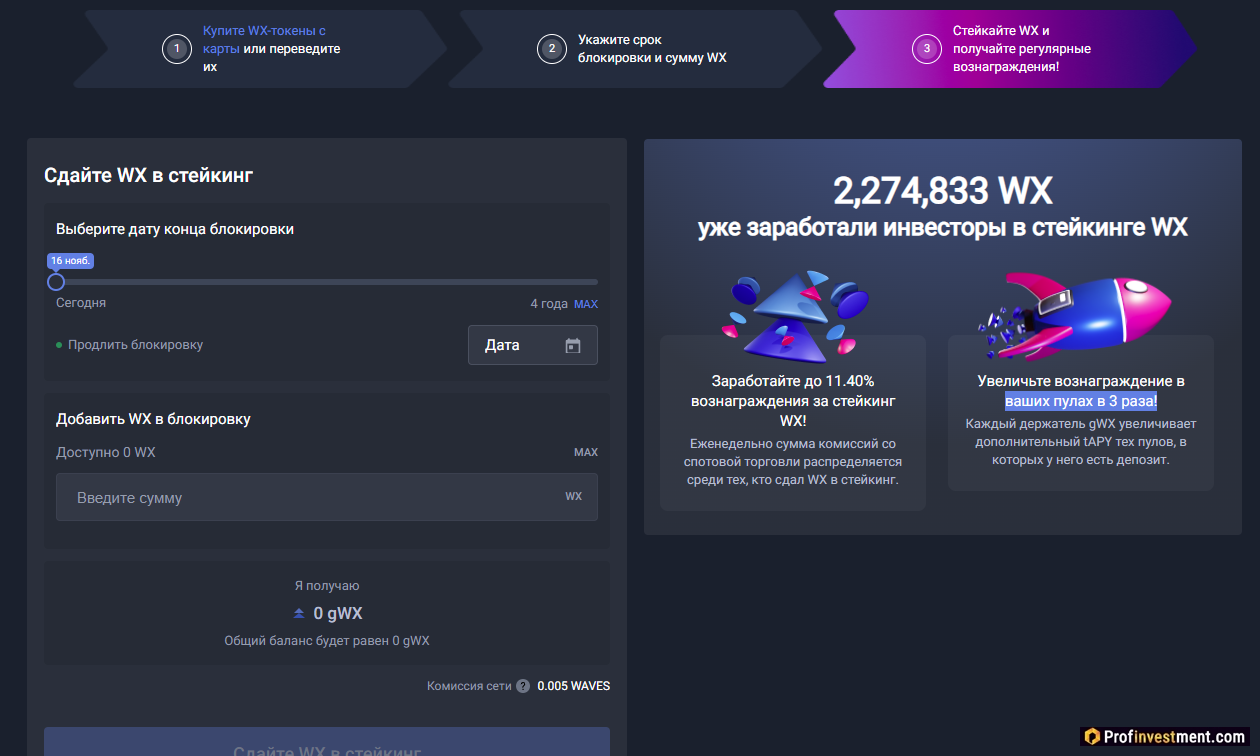Open 'Купите WX-токены с карты' link
Image resolution: width=1260 pixels, height=756 pixels.
pyautogui.click(x=264, y=40)
